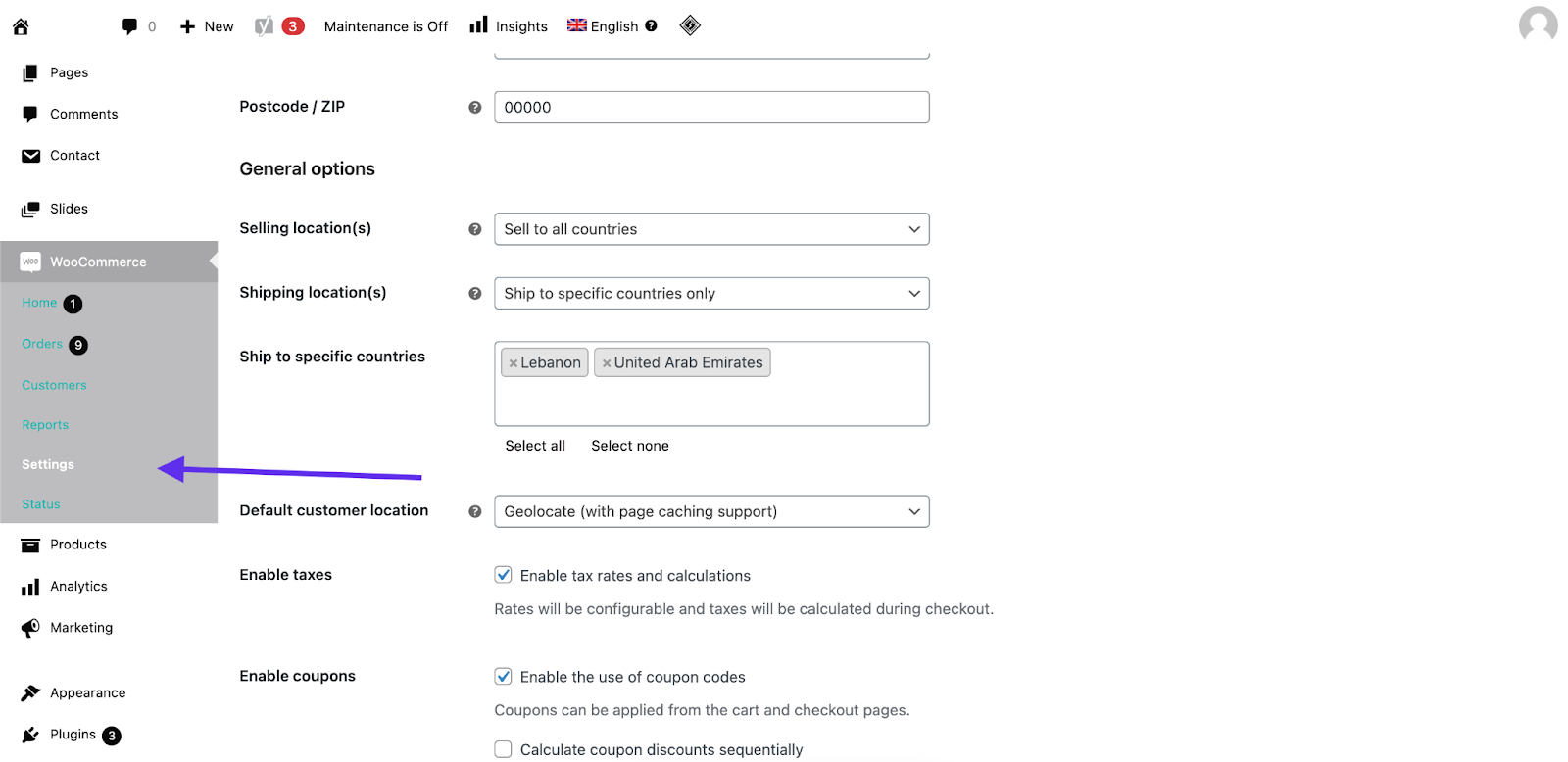Image resolution: width=1568 pixels, height=762 pixels.
Task: Open user avatar profile icon
Action: (1538, 25)
